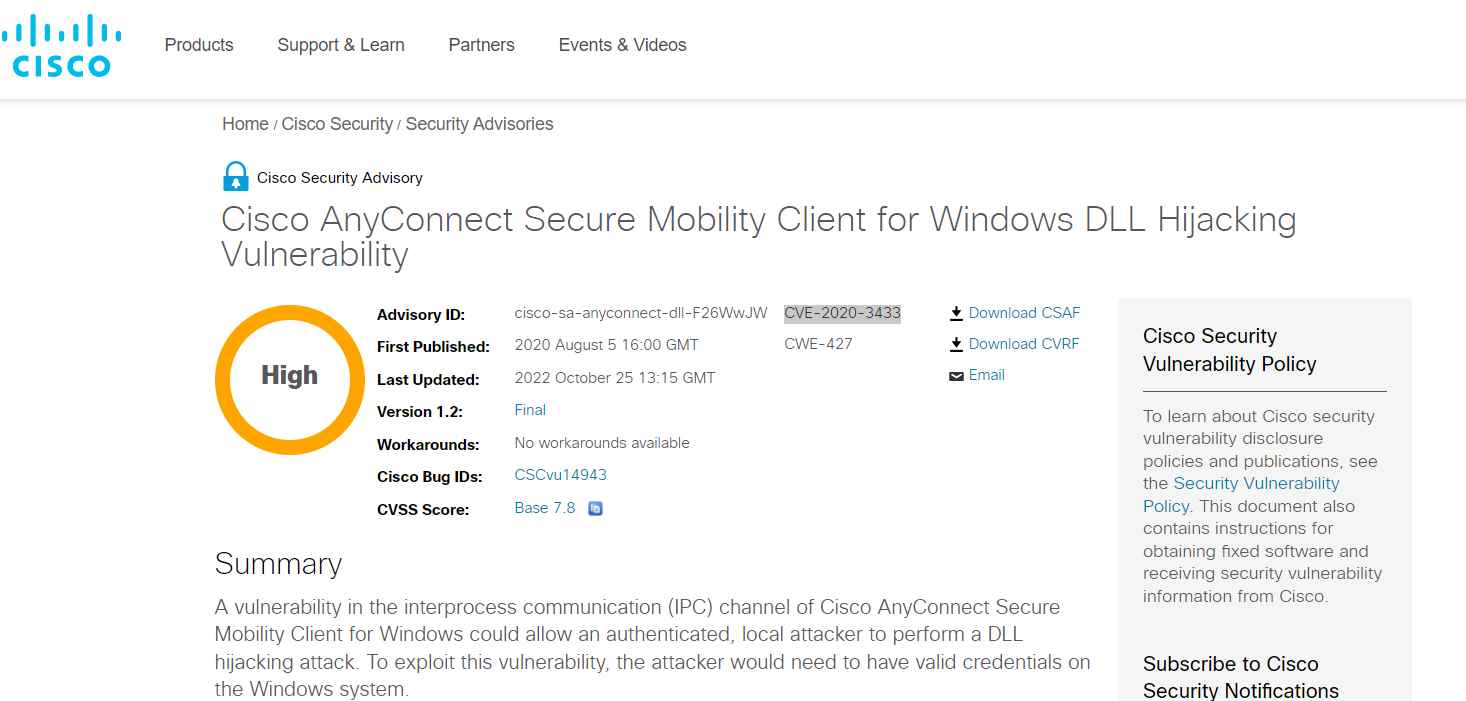Viewport: 1466px width, 701px height.
Task: Select the highlighted CVE-2020-3433 identifier
Action: pyautogui.click(x=842, y=312)
